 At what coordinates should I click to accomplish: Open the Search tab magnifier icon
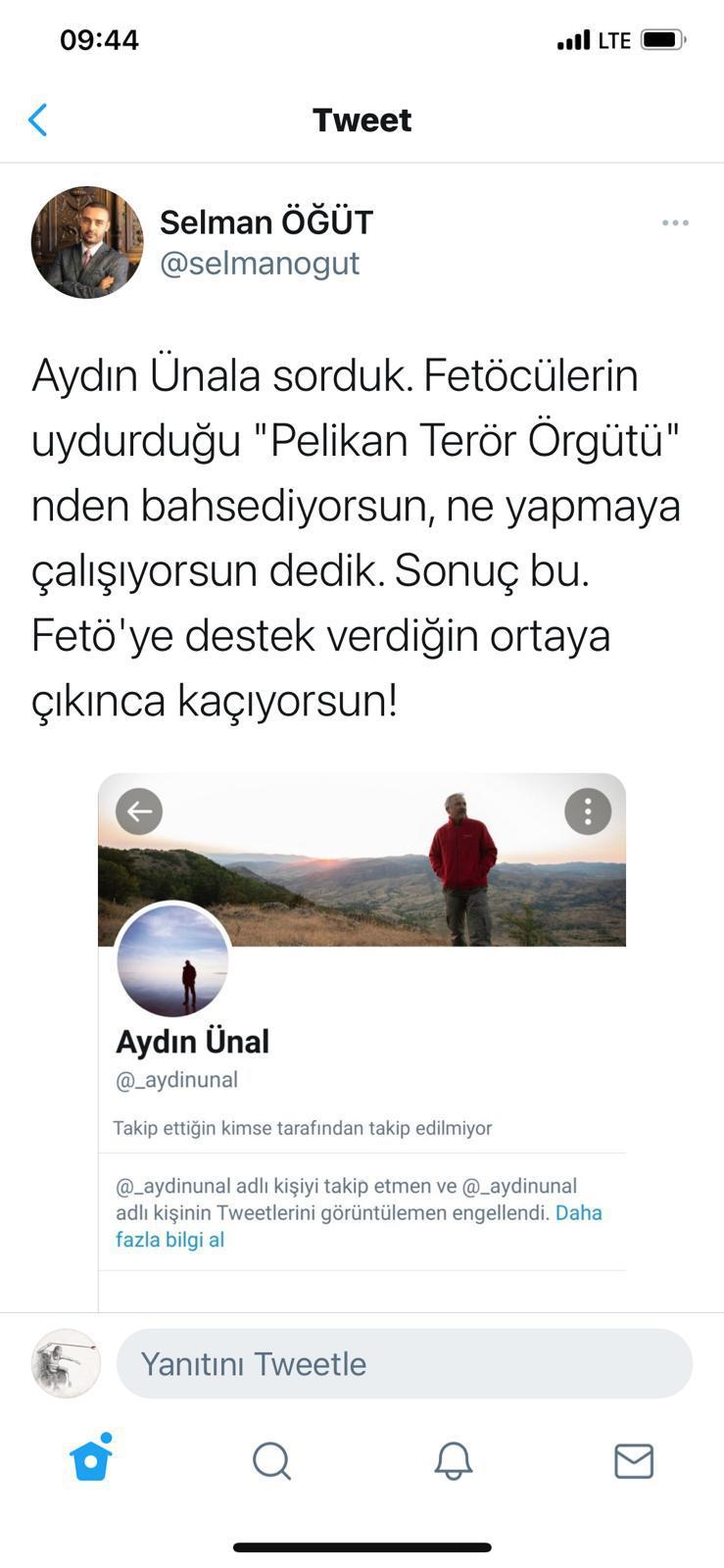click(271, 1461)
